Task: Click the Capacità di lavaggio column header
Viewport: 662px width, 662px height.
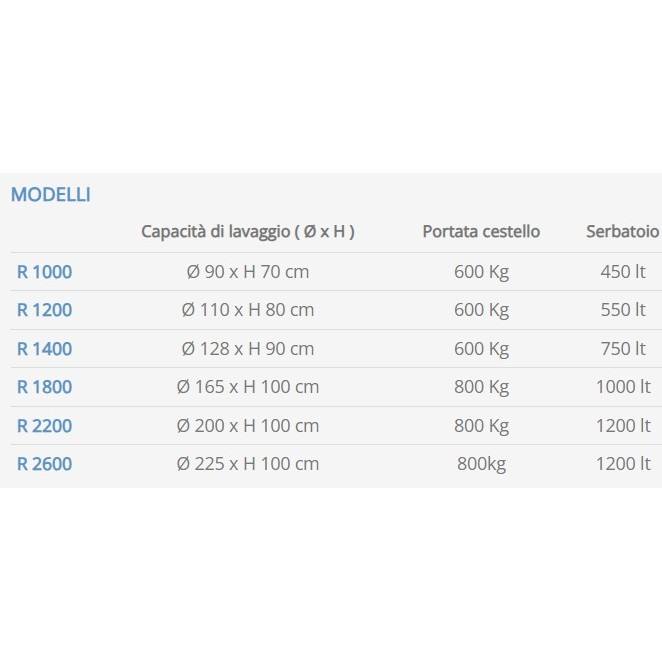Action: point(248,232)
